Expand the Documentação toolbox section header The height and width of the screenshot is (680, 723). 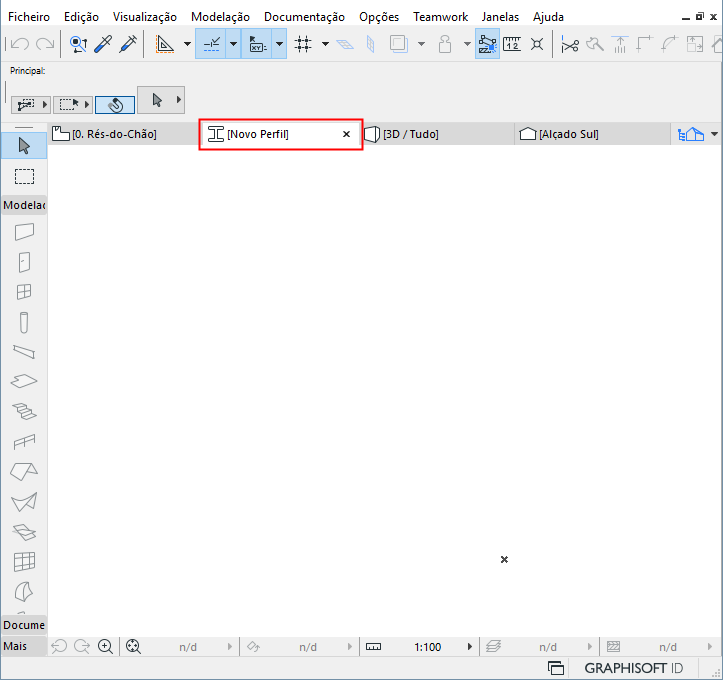click(24, 625)
